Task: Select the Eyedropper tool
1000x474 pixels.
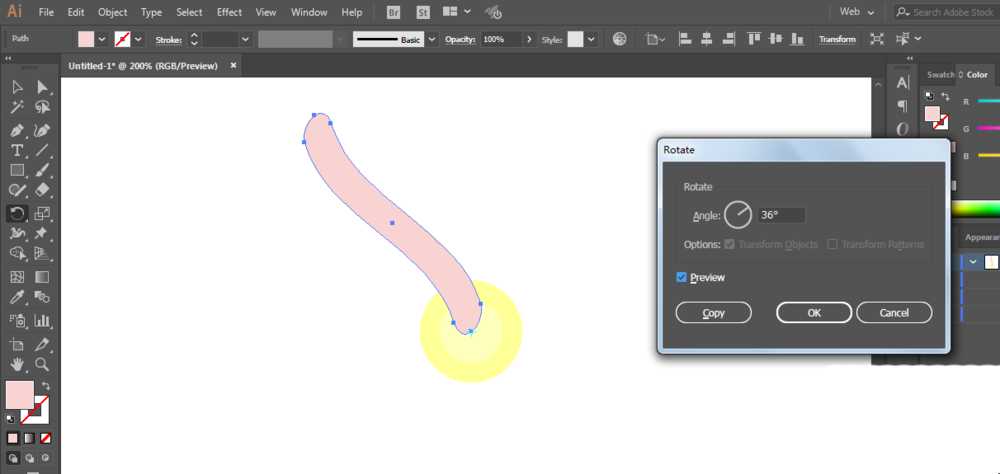Action: point(17,298)
